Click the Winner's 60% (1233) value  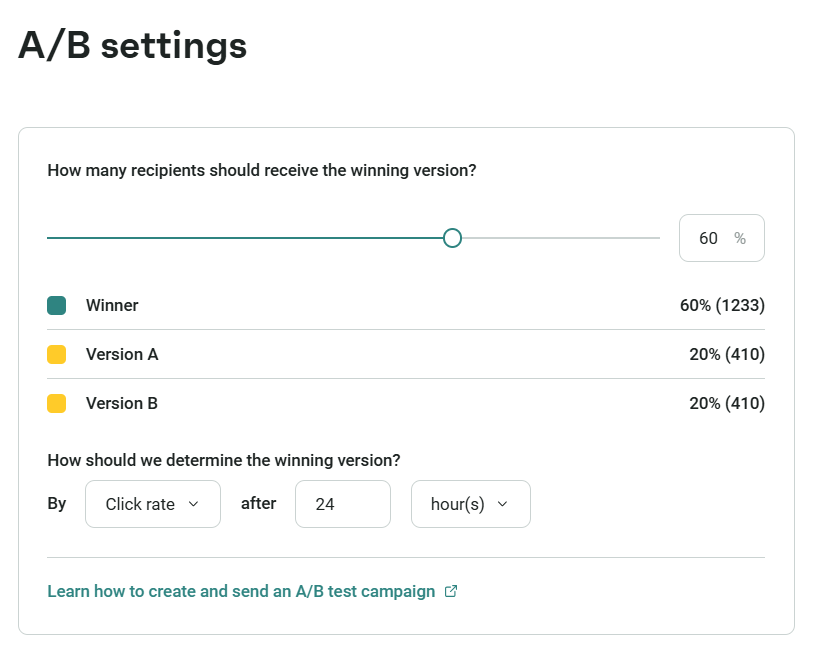(x=722, y=305)
